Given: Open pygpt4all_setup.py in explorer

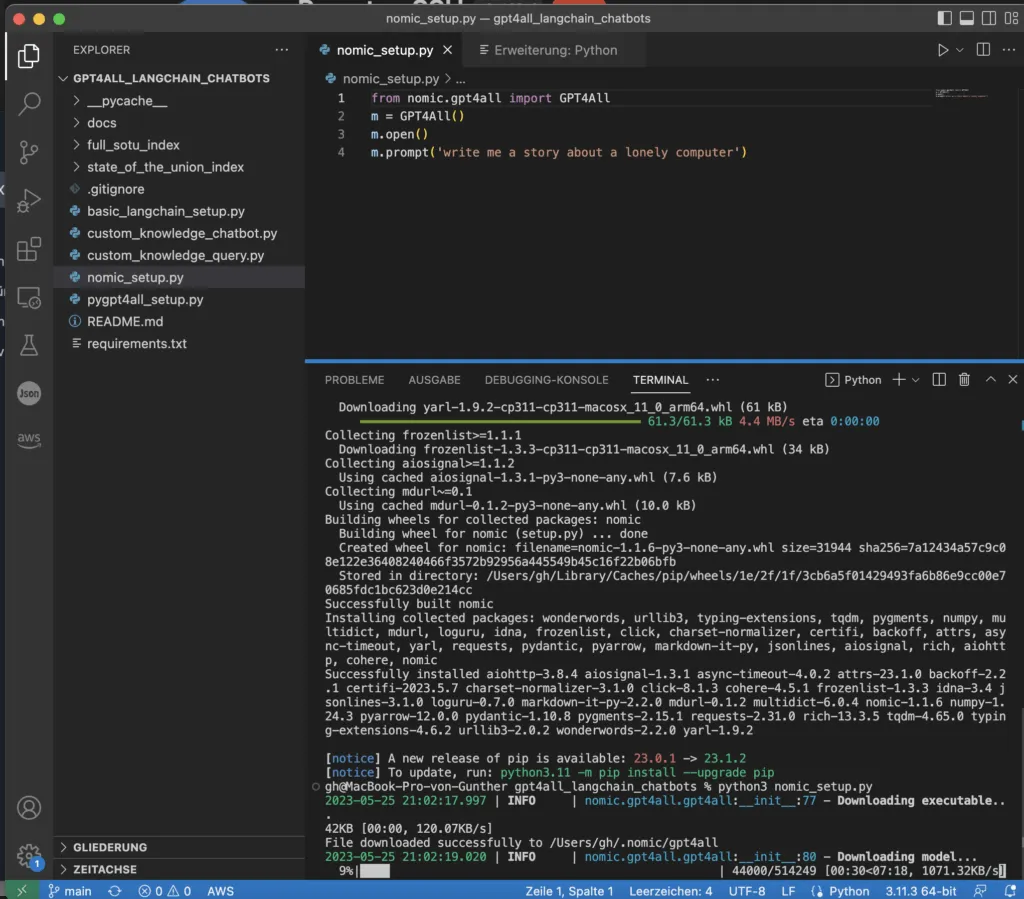Looking at the screenshot, I should click(x=178, y=300).
